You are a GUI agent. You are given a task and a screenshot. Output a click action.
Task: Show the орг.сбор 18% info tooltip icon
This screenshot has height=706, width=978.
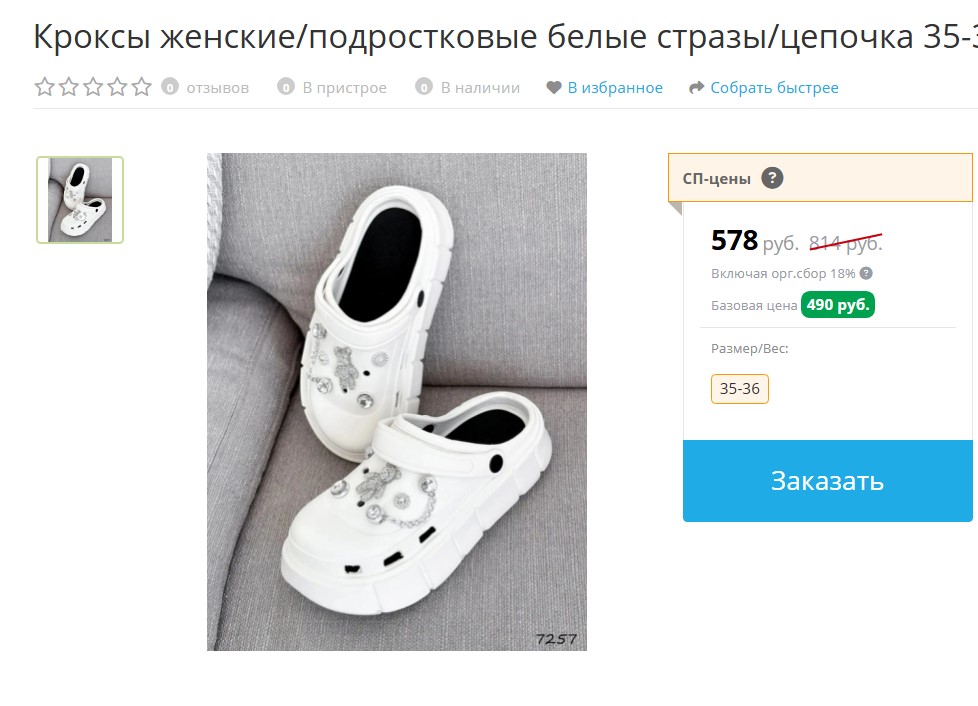click(x=866, y=273)
